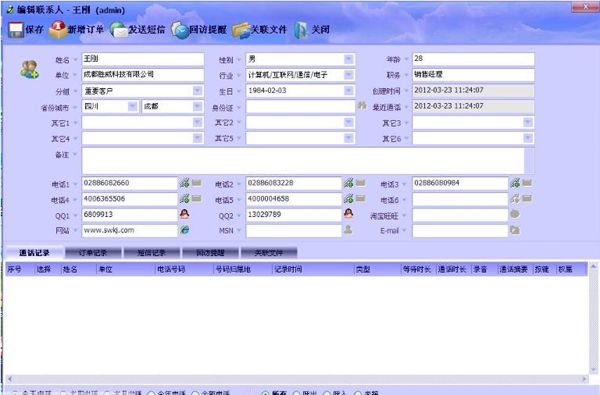Open QQ chat penguin icon for QQ1
The width and height of the screenshot is (600, 395).
184,214
